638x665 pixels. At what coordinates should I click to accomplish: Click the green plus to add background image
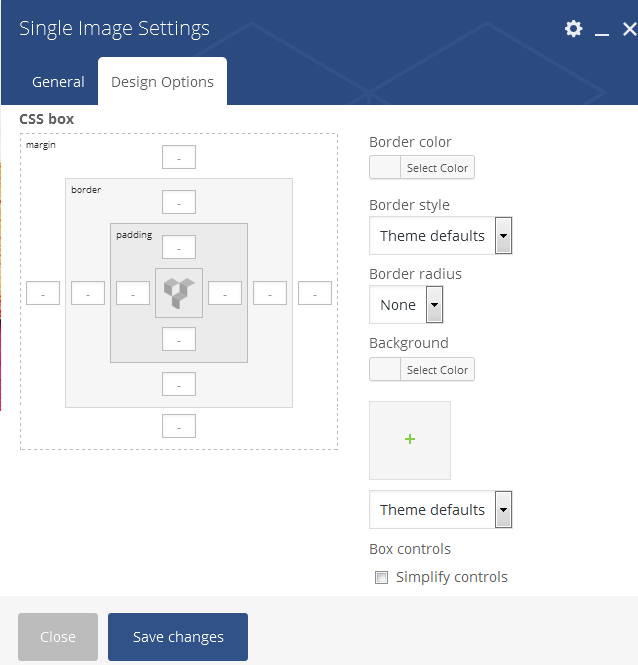(410, 440)
